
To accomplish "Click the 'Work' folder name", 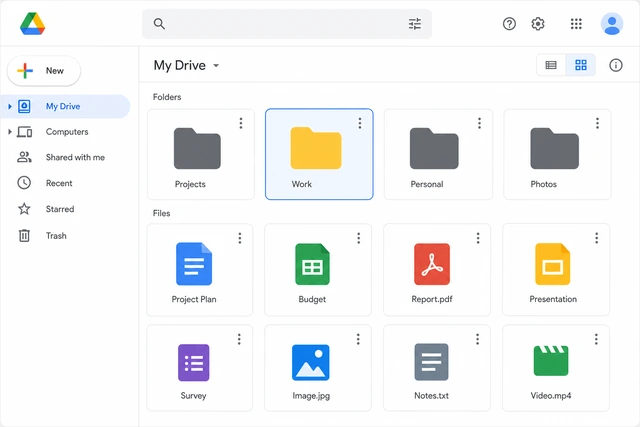I will [302, 184].
